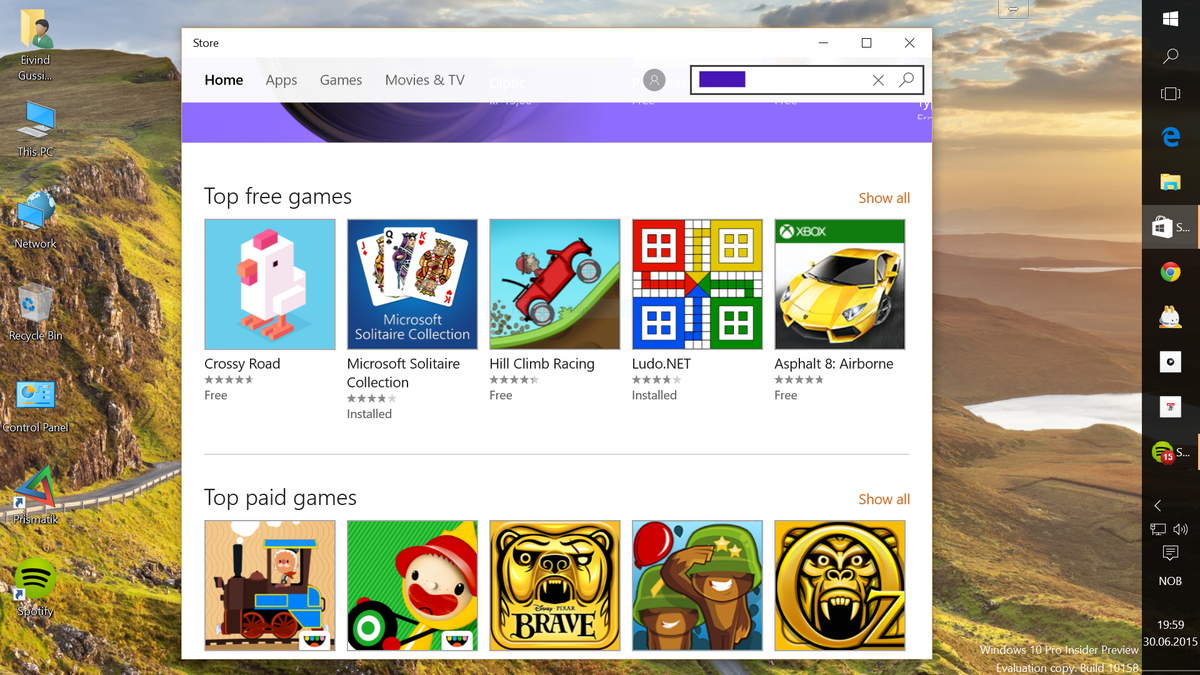The image size is (1200, 675).
Task: Switch the NOB input language indicator
Action: click(1170, 581)
